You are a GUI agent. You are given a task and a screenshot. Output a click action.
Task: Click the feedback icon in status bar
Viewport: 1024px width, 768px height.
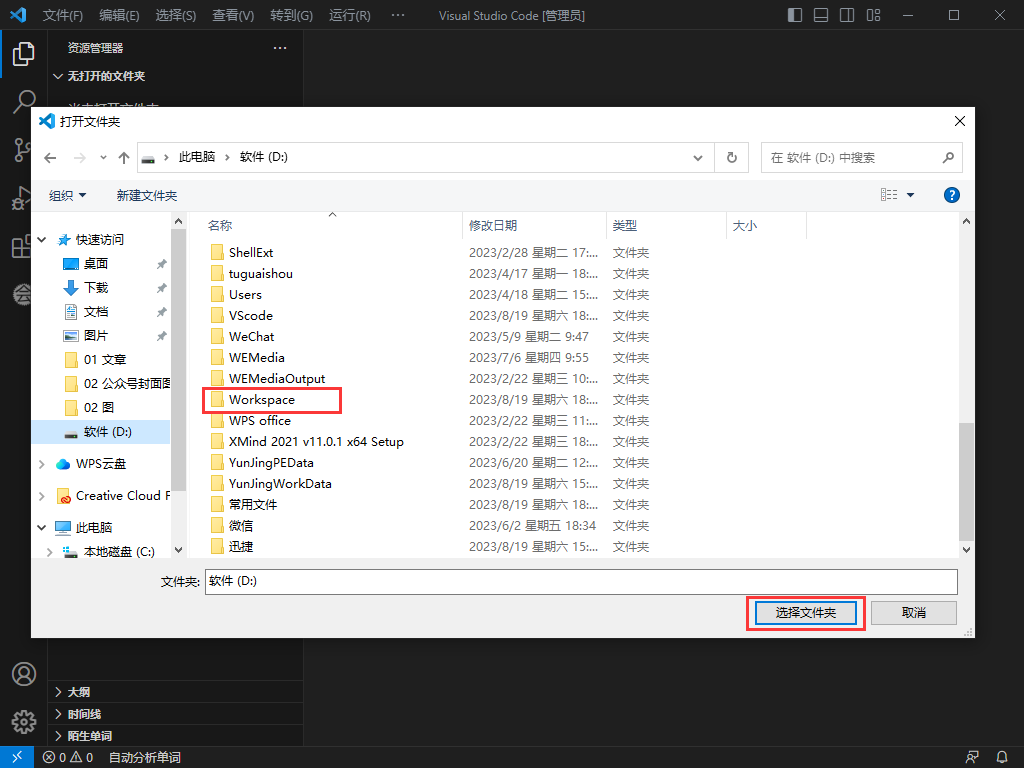[x=972, y=757]
